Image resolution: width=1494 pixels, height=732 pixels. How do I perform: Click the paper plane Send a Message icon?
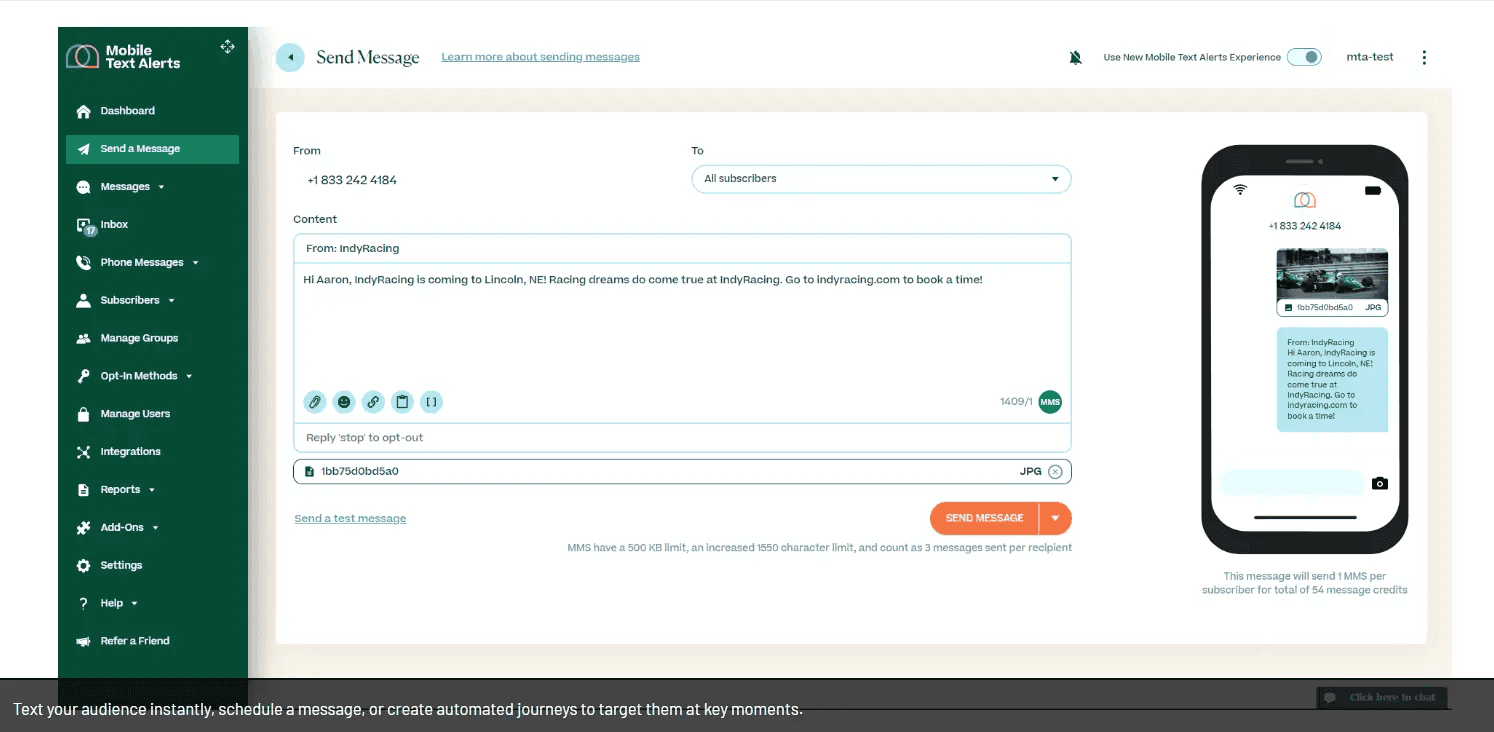[84, 149]
